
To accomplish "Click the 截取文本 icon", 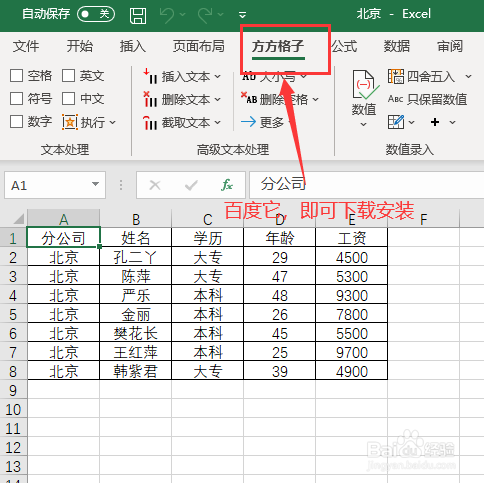I will click(x=150, y=122).
